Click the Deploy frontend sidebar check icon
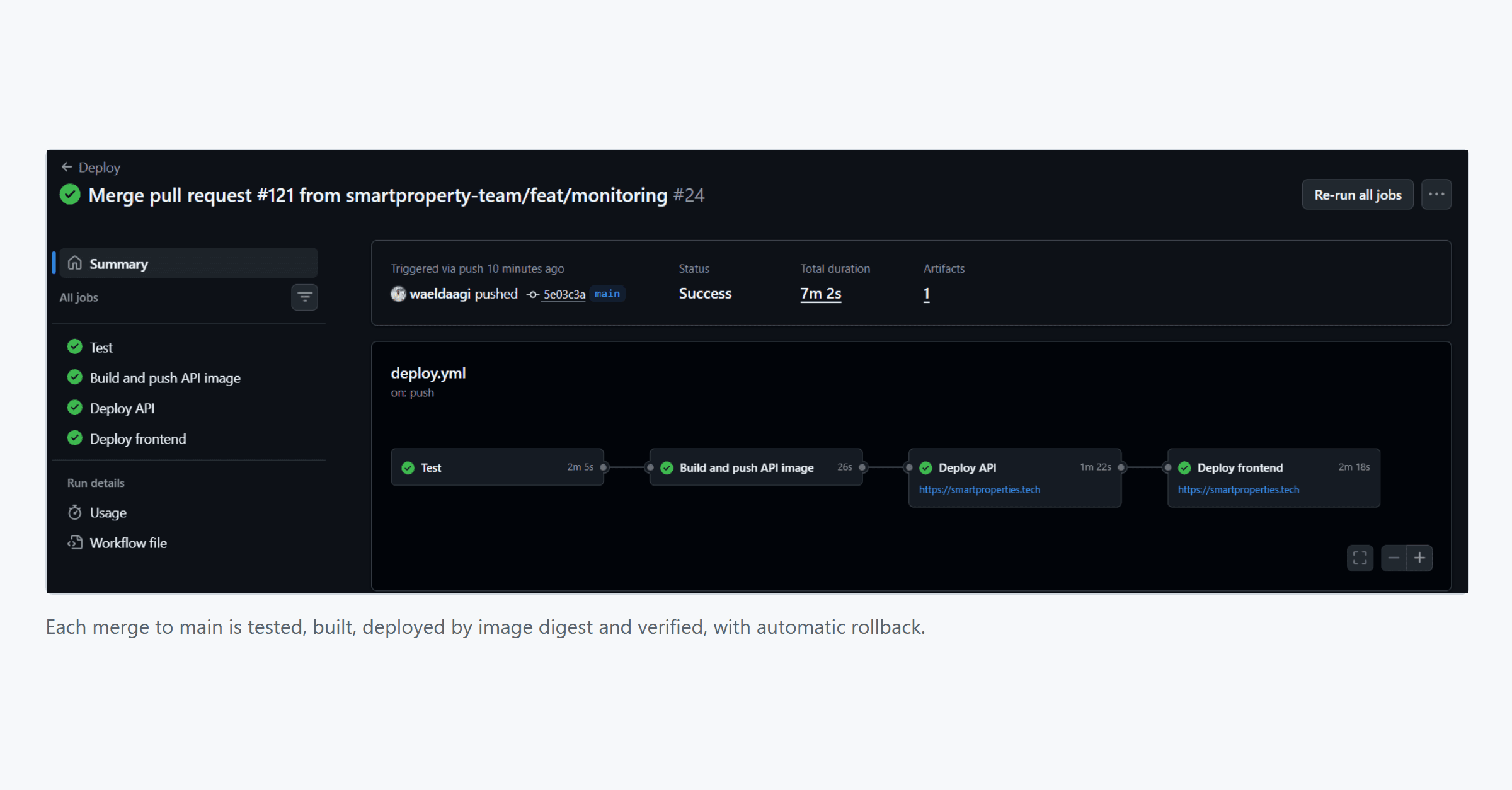Viewport: 1512px width, 790px height. pyautogui.click(x=75, y=437)
